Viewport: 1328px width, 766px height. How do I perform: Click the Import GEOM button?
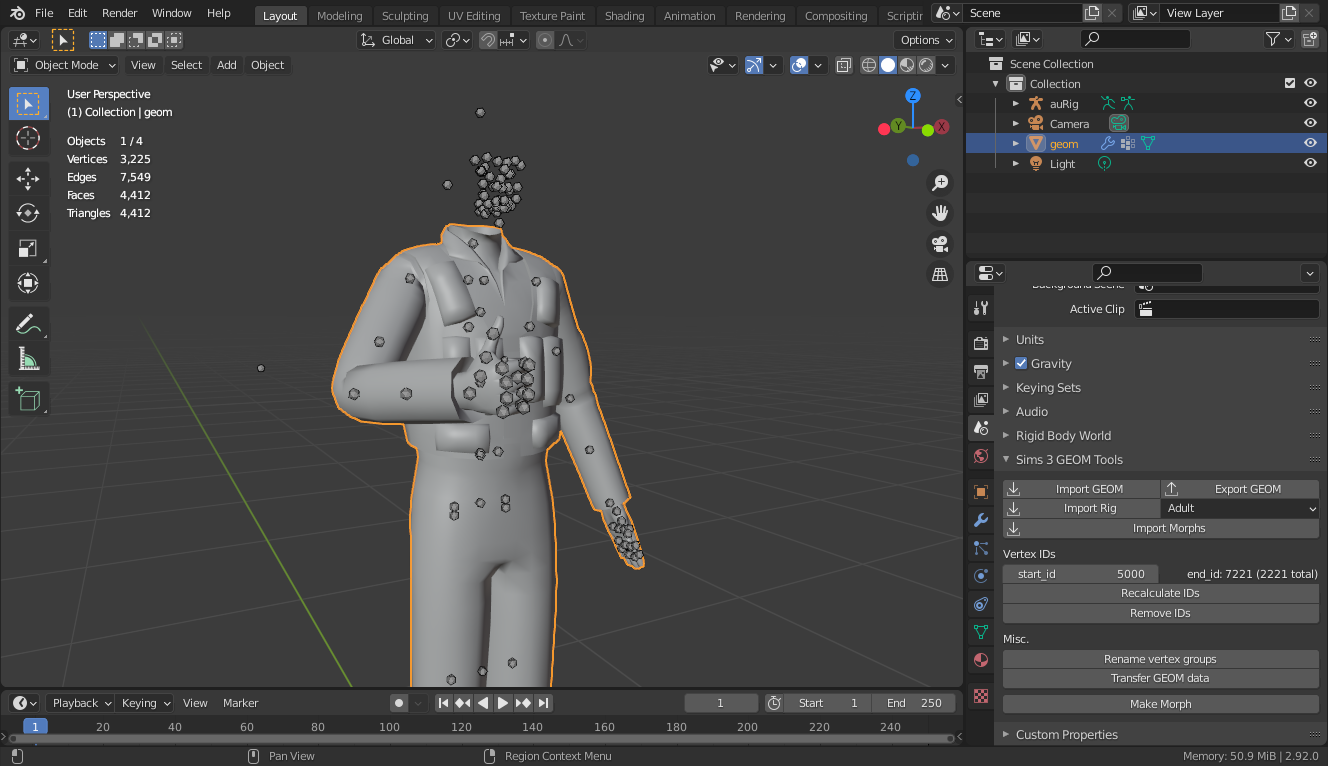1081,489
